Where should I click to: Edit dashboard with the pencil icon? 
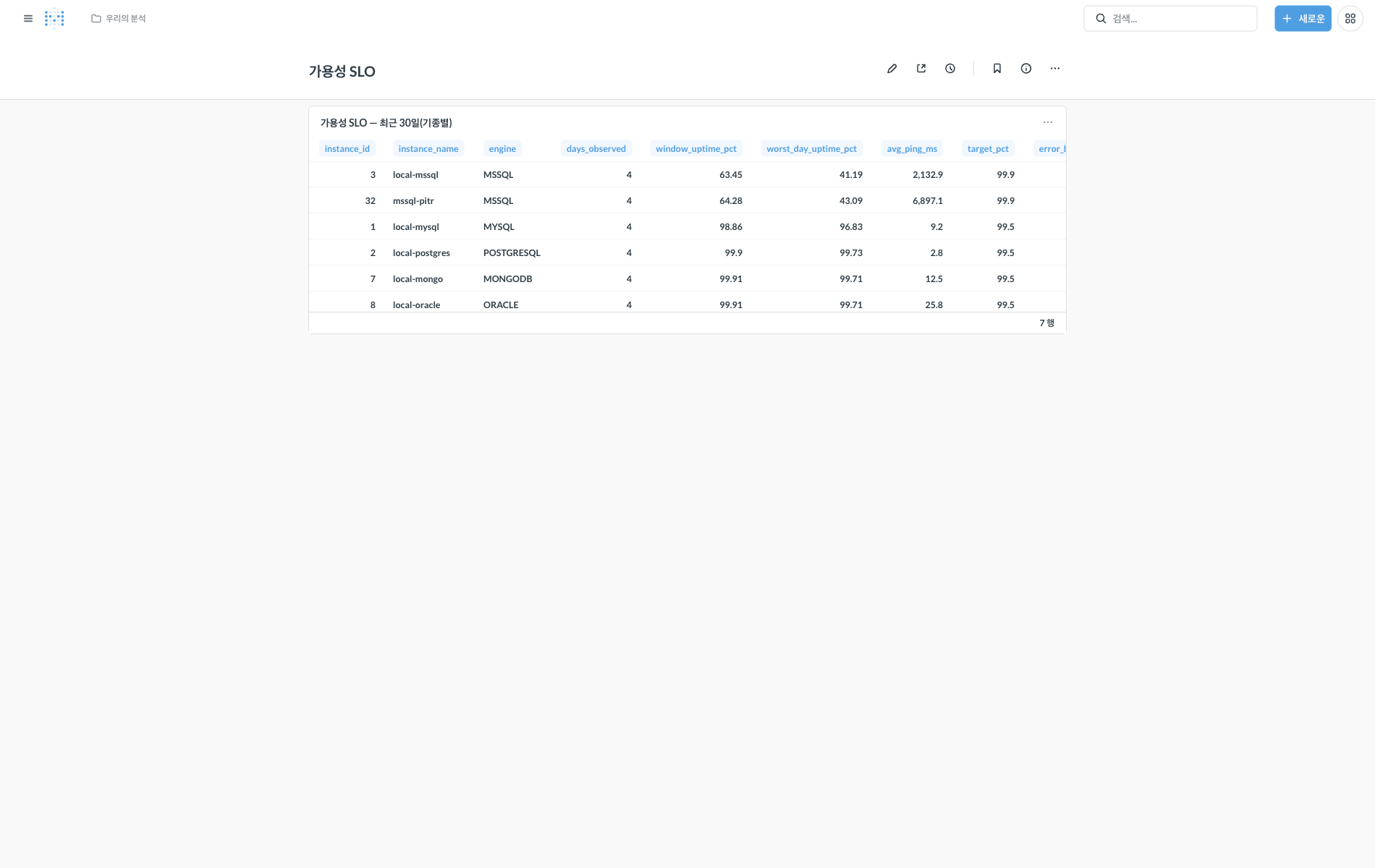tap(892, 69)
